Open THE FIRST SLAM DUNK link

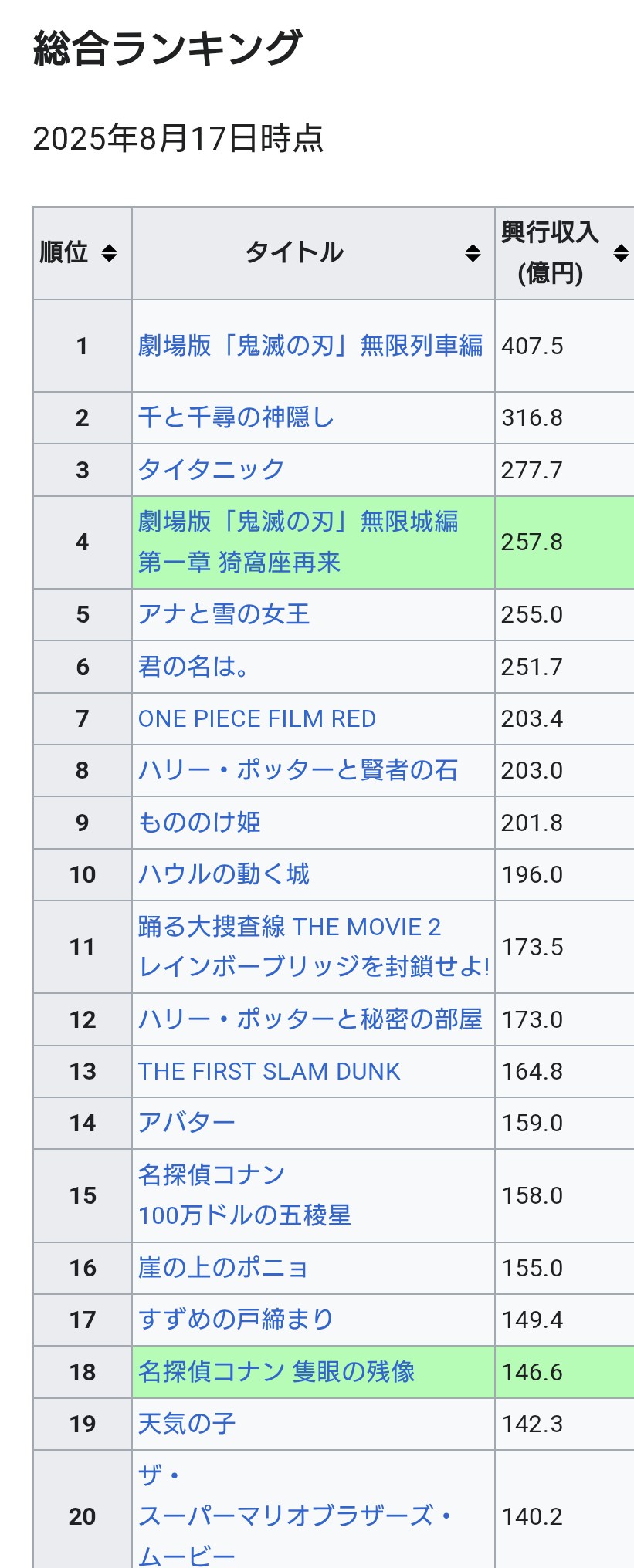click(x=269, y=1071)
